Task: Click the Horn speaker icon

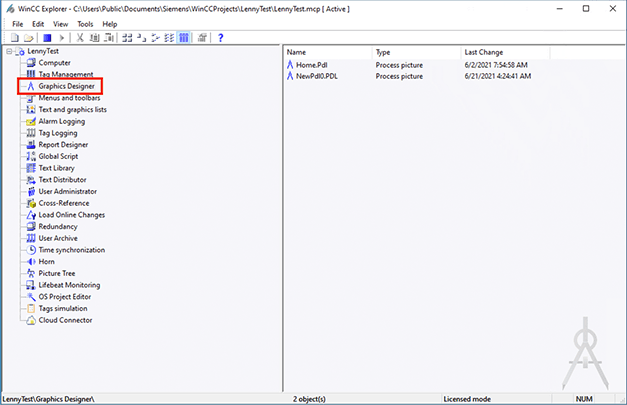Action: [x=31, y=261]
